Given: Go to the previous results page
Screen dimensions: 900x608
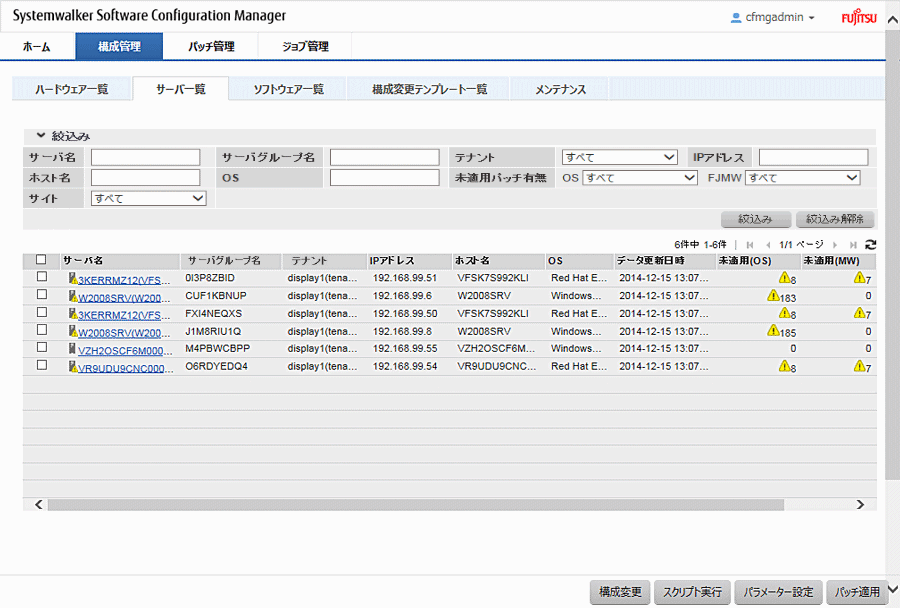Looking at the screenshot, I should pyautogui.click(x=768, y=245).
